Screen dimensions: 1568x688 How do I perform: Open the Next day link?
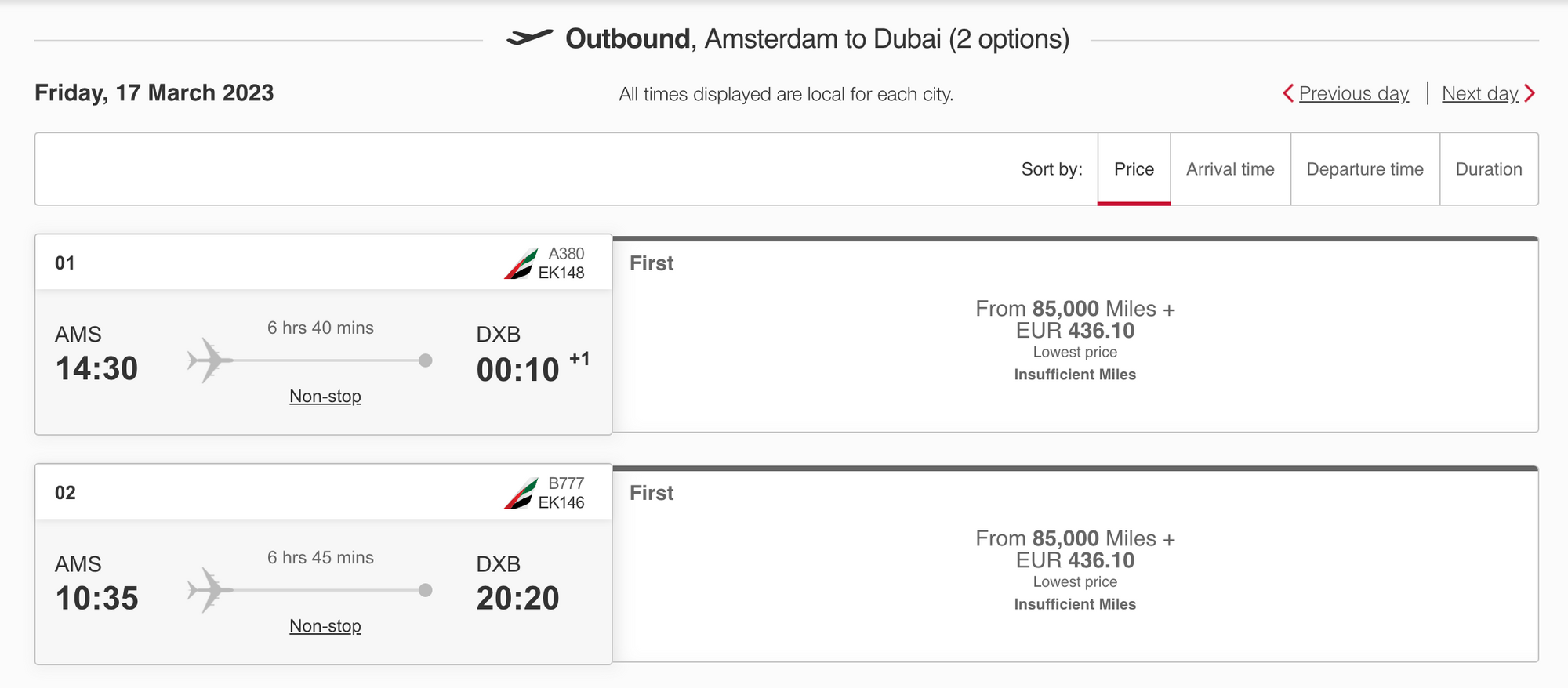coord(1480,93)
